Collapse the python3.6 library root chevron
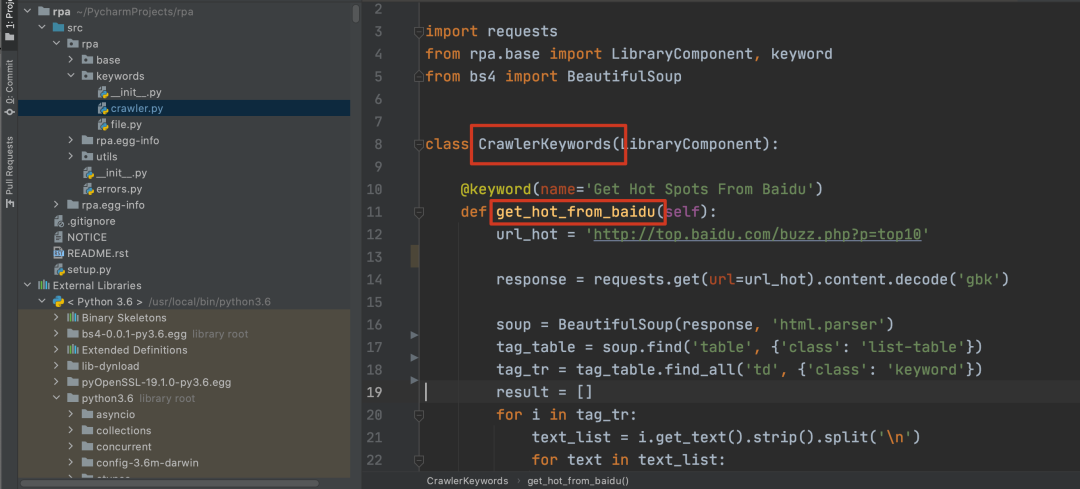Viewport: 1080px width, 489px height. click(56, 398)
